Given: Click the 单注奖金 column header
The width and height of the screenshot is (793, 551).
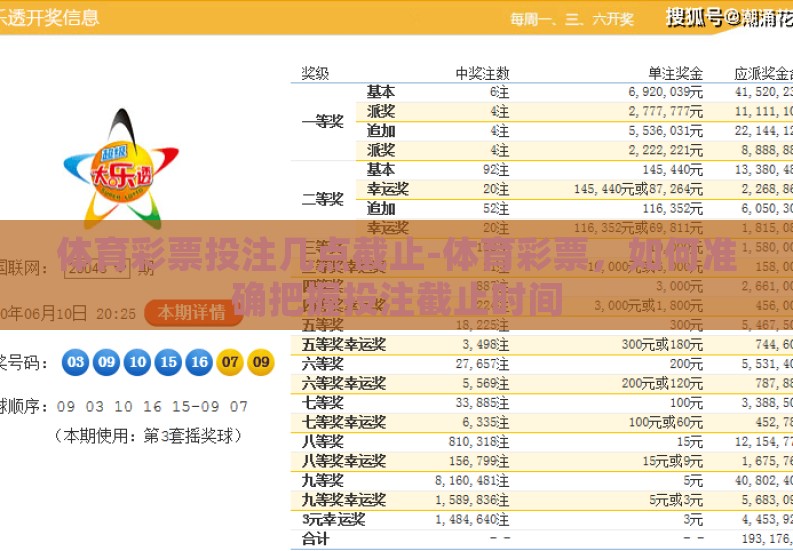Looking at the screenshot, I should coord(676,74).
